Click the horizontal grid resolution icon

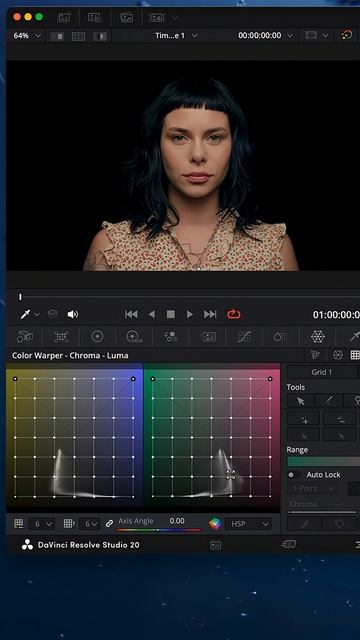click(x=19, y=523)
